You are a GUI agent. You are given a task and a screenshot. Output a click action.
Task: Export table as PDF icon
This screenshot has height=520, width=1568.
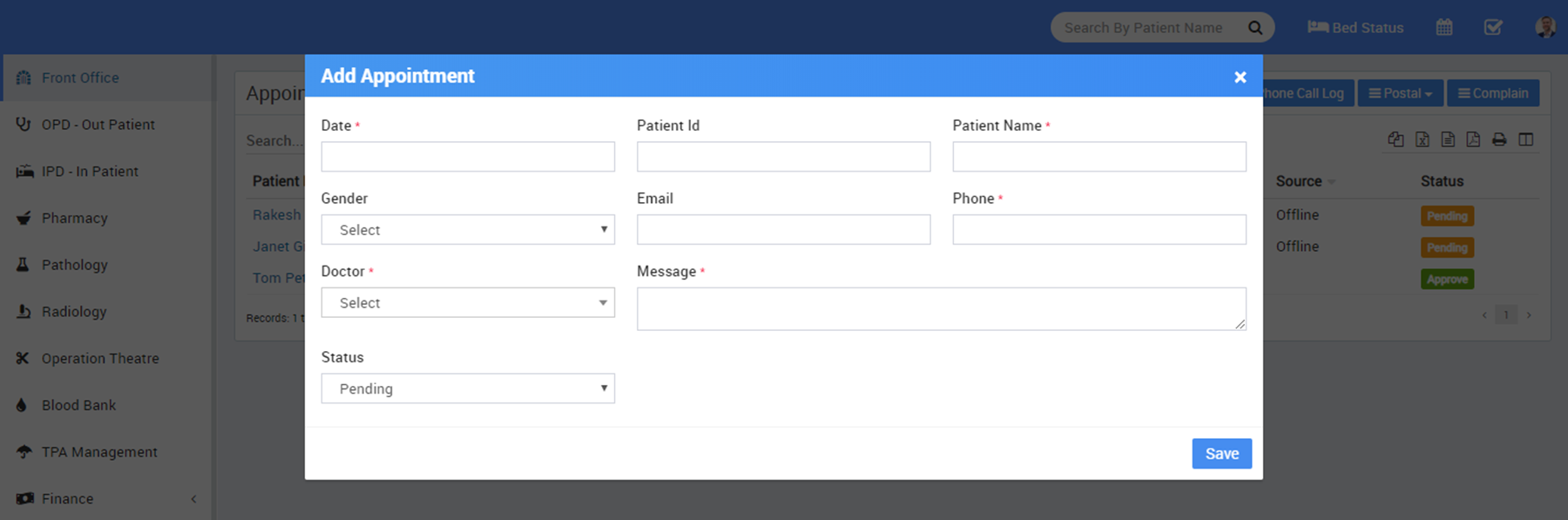point(1473,139)
